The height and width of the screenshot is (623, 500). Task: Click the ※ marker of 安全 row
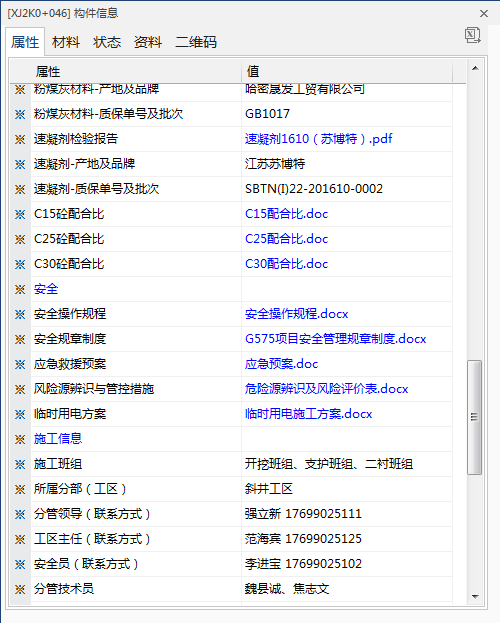(20, 290)
